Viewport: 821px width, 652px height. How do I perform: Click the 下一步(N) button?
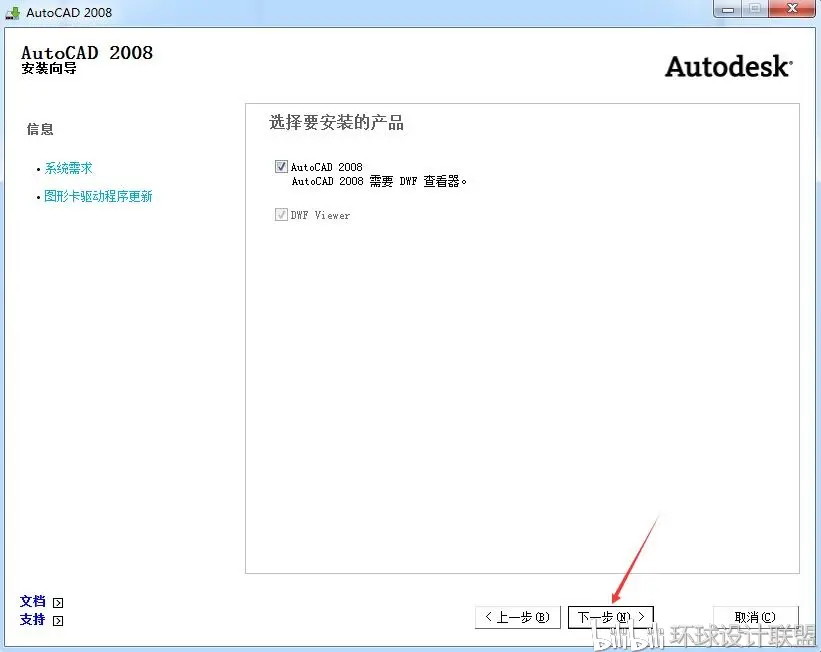coord(611,617)
